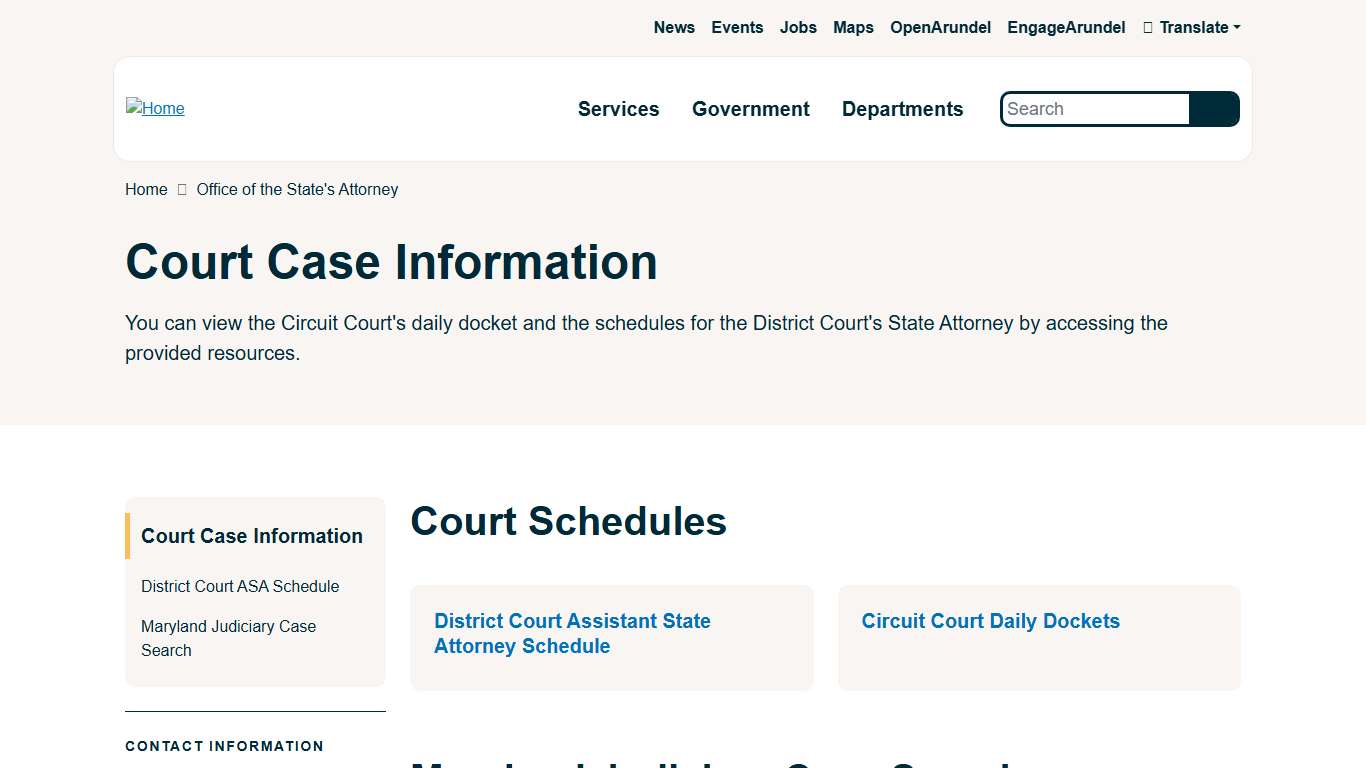This screenshot has height=768, width=1366.
Task: Open the Government navigation menu
Action: coord(750,109)
